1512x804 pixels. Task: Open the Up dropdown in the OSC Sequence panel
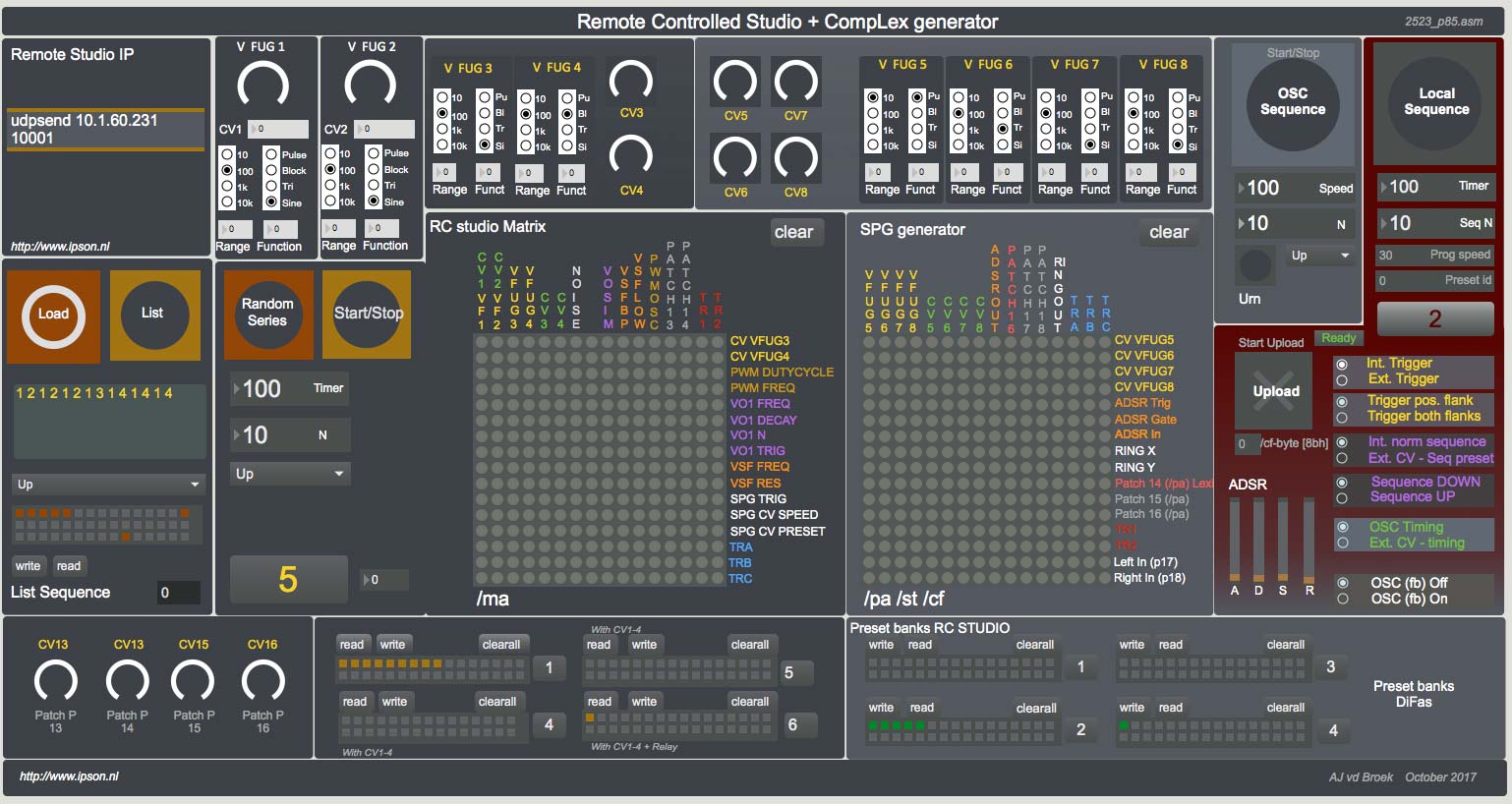pyautogui.click(x=1317, y=255)
